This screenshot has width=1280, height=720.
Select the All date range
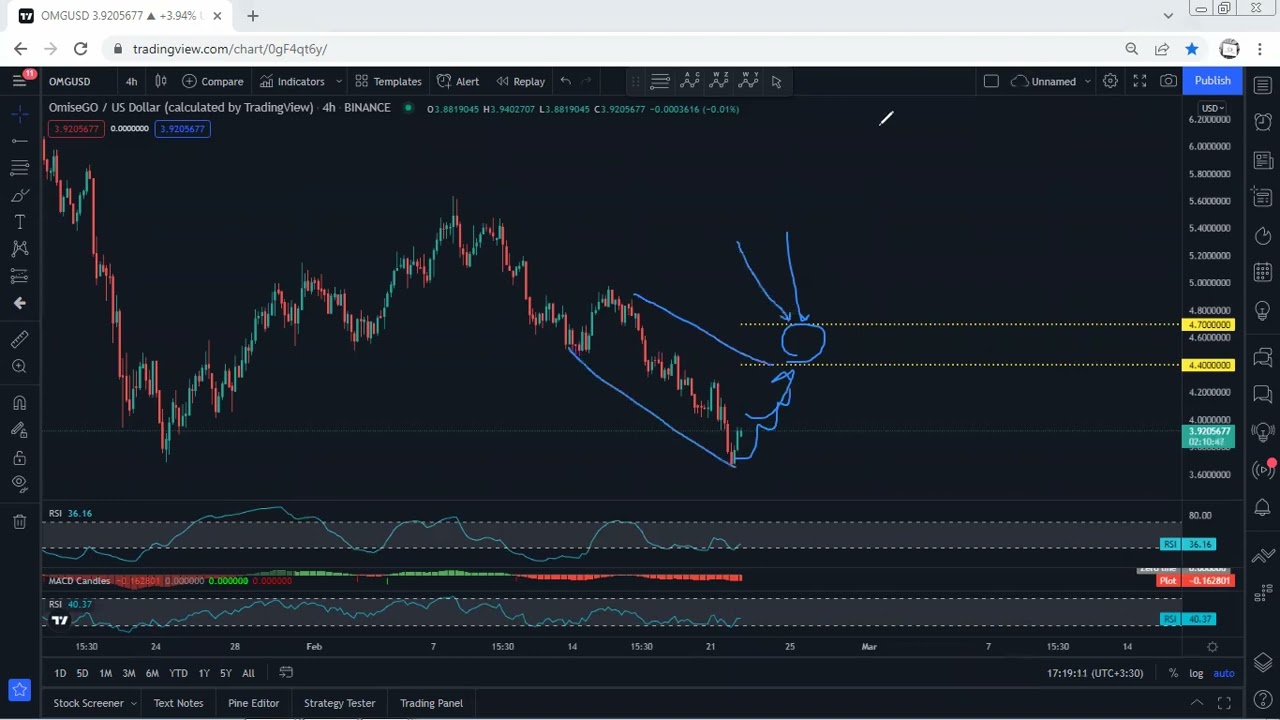click(x=248, y=674)
